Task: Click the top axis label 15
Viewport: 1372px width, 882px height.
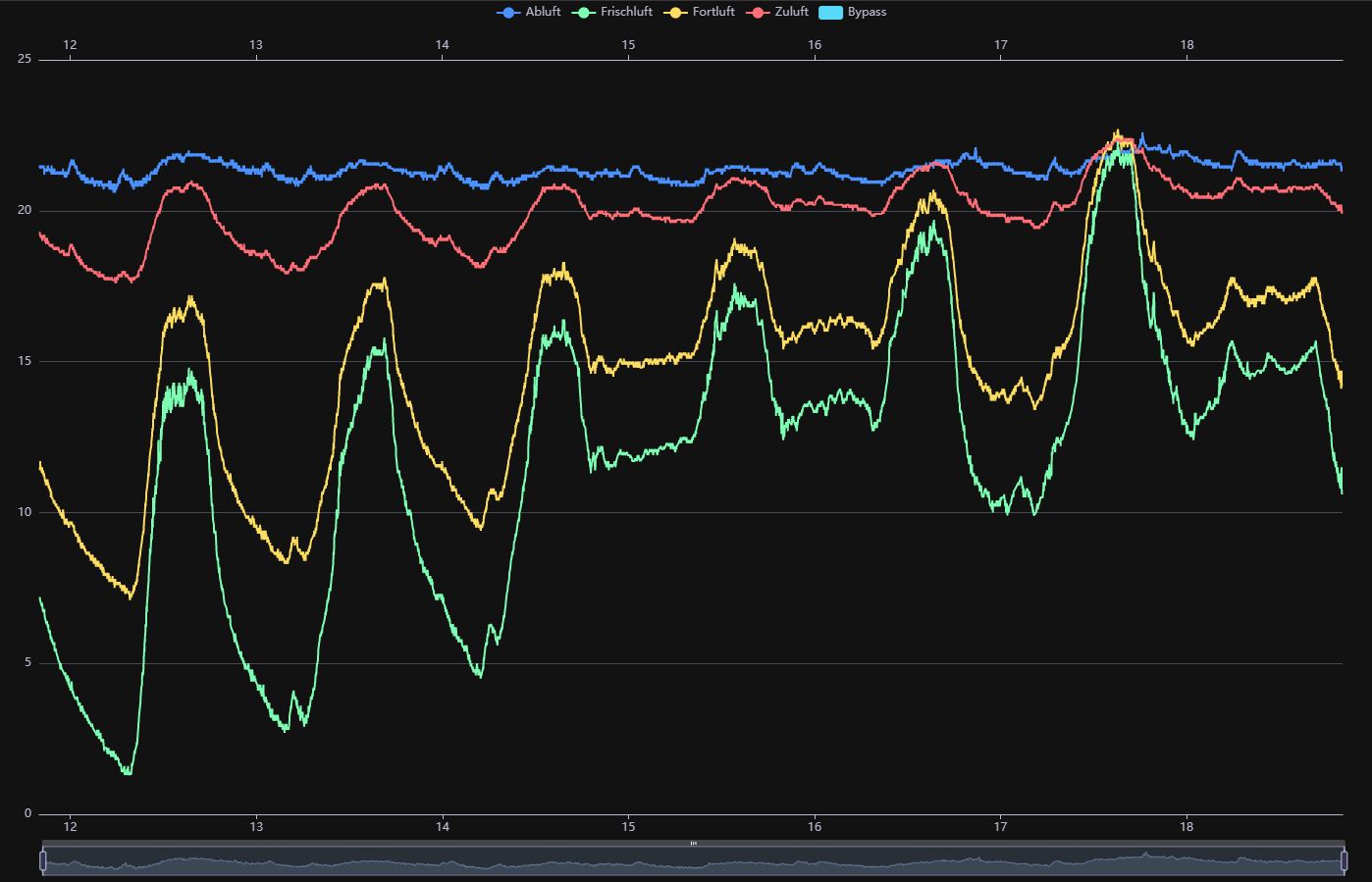Action: [x=629, y=45]
